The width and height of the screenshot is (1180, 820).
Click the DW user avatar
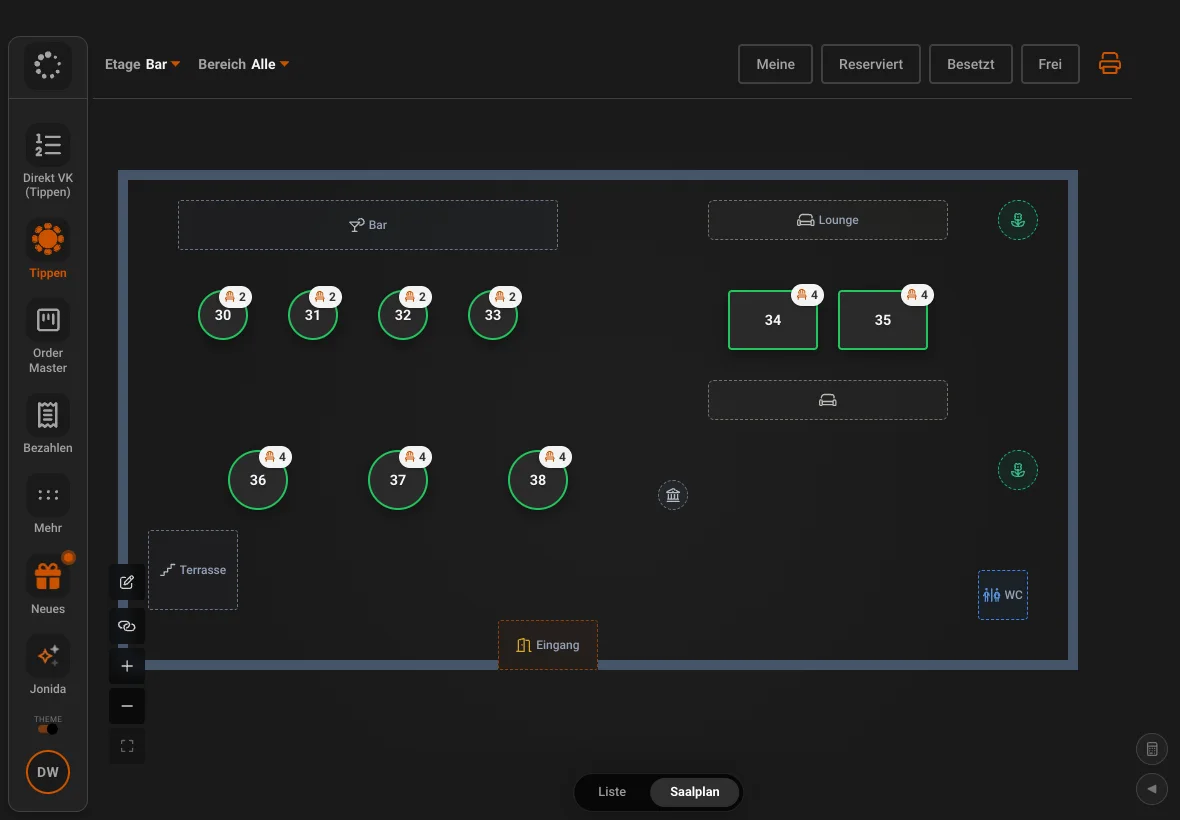[47, 772]
